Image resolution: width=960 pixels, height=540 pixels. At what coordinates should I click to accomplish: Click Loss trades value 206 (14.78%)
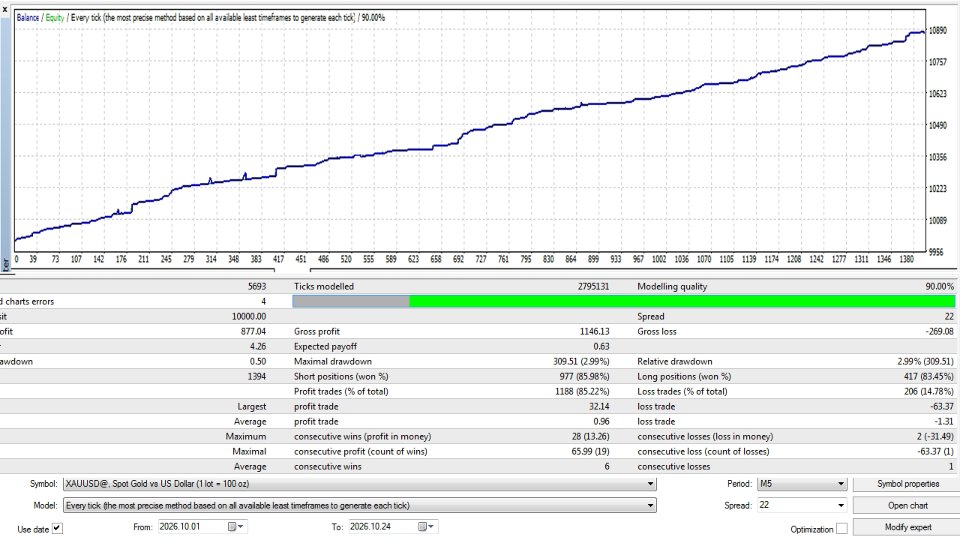(929, 391)
